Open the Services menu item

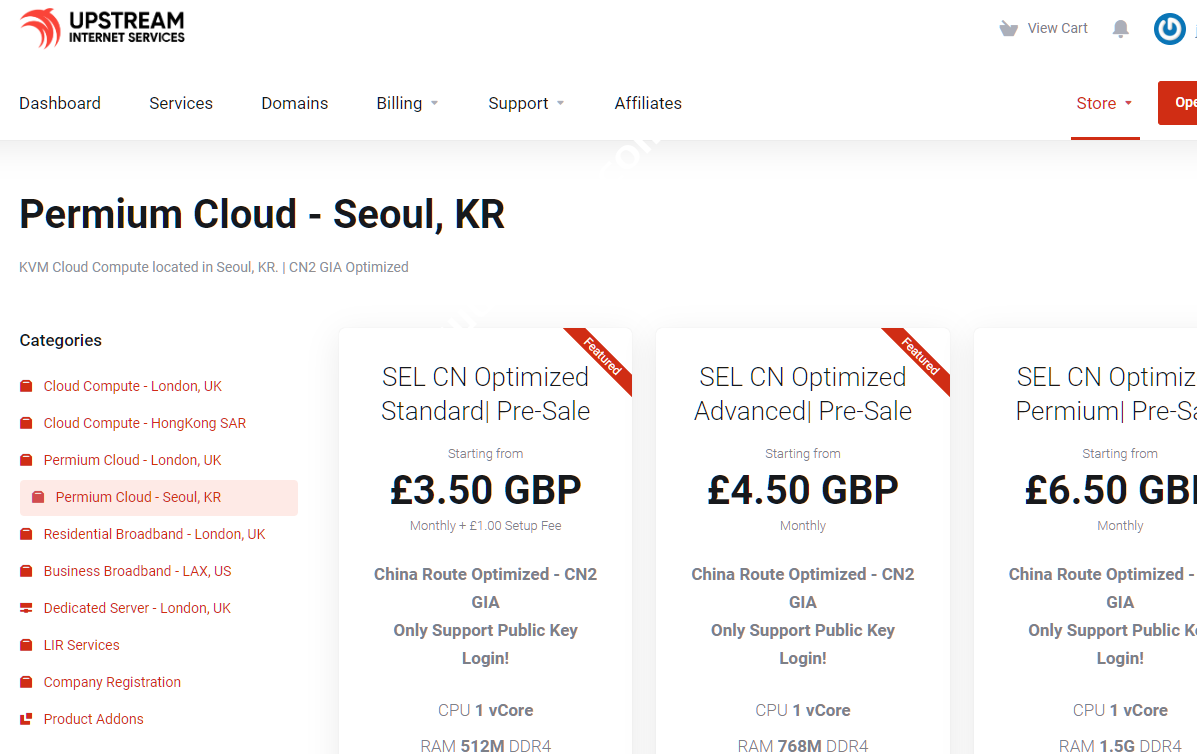coord(181,103)
